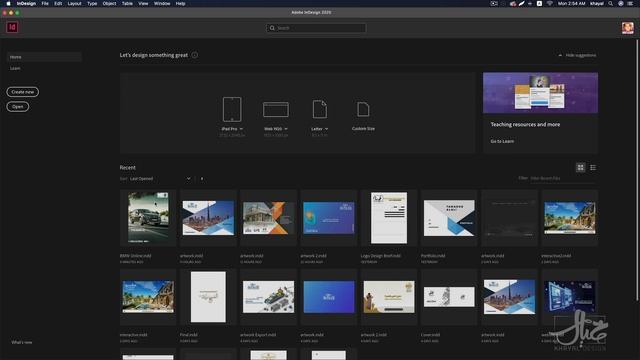Click the Siri icon in menu bar

tap(621, 3)
